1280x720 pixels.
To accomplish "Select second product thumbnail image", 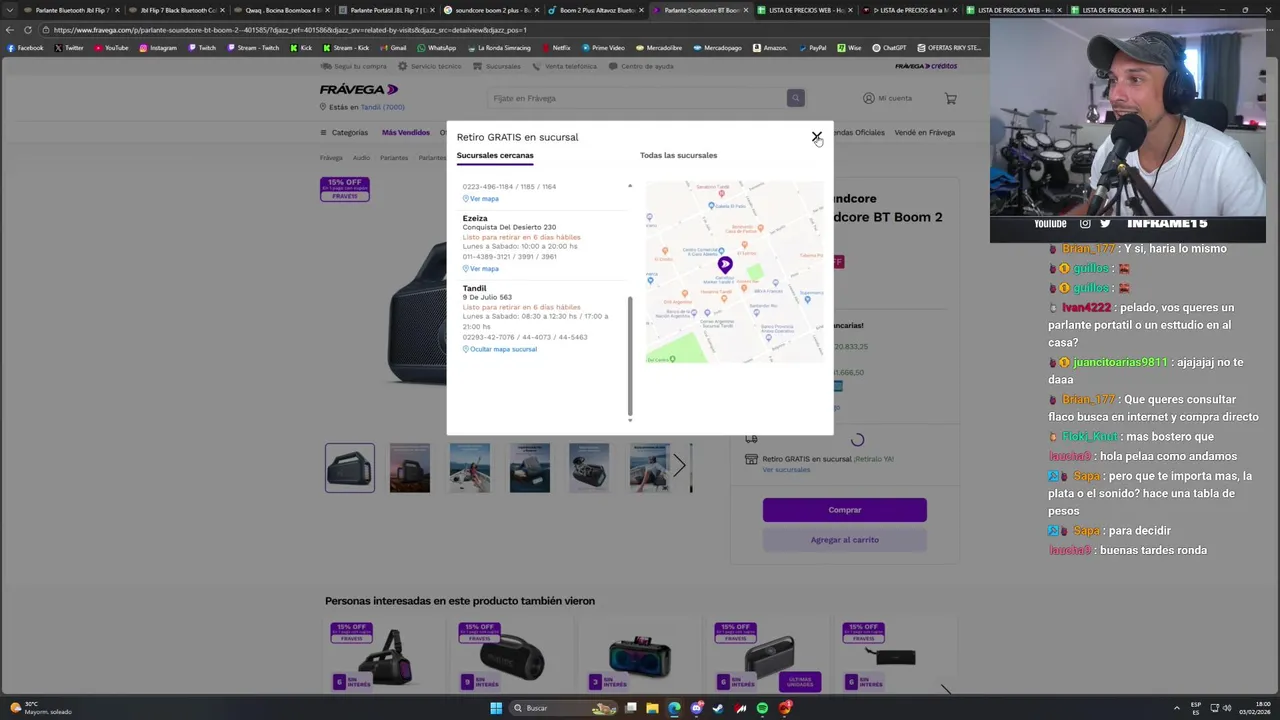I will point(410,468).
